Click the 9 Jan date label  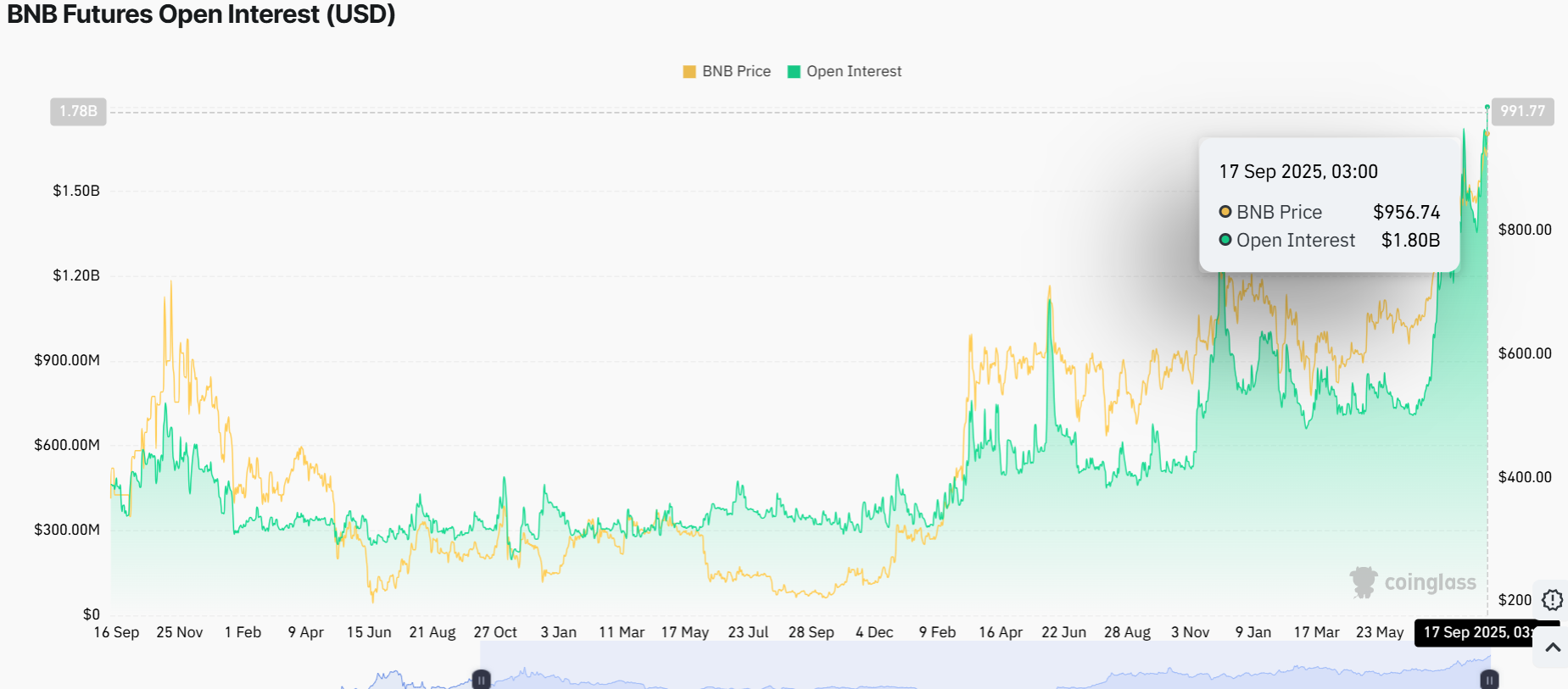point(1253,632)
